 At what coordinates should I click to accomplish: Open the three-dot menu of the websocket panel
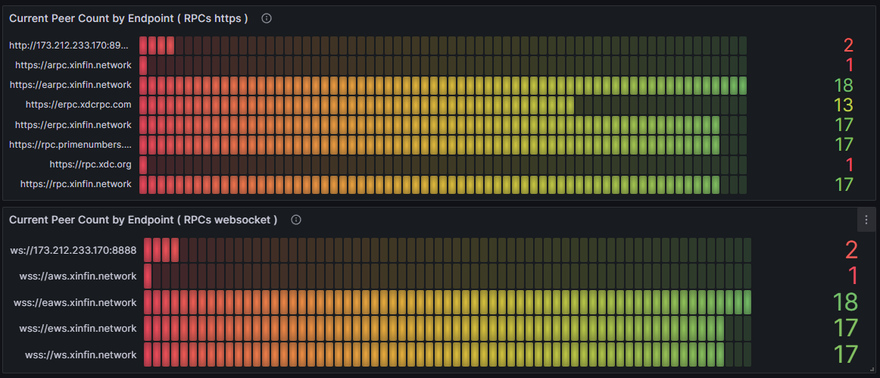866,219
